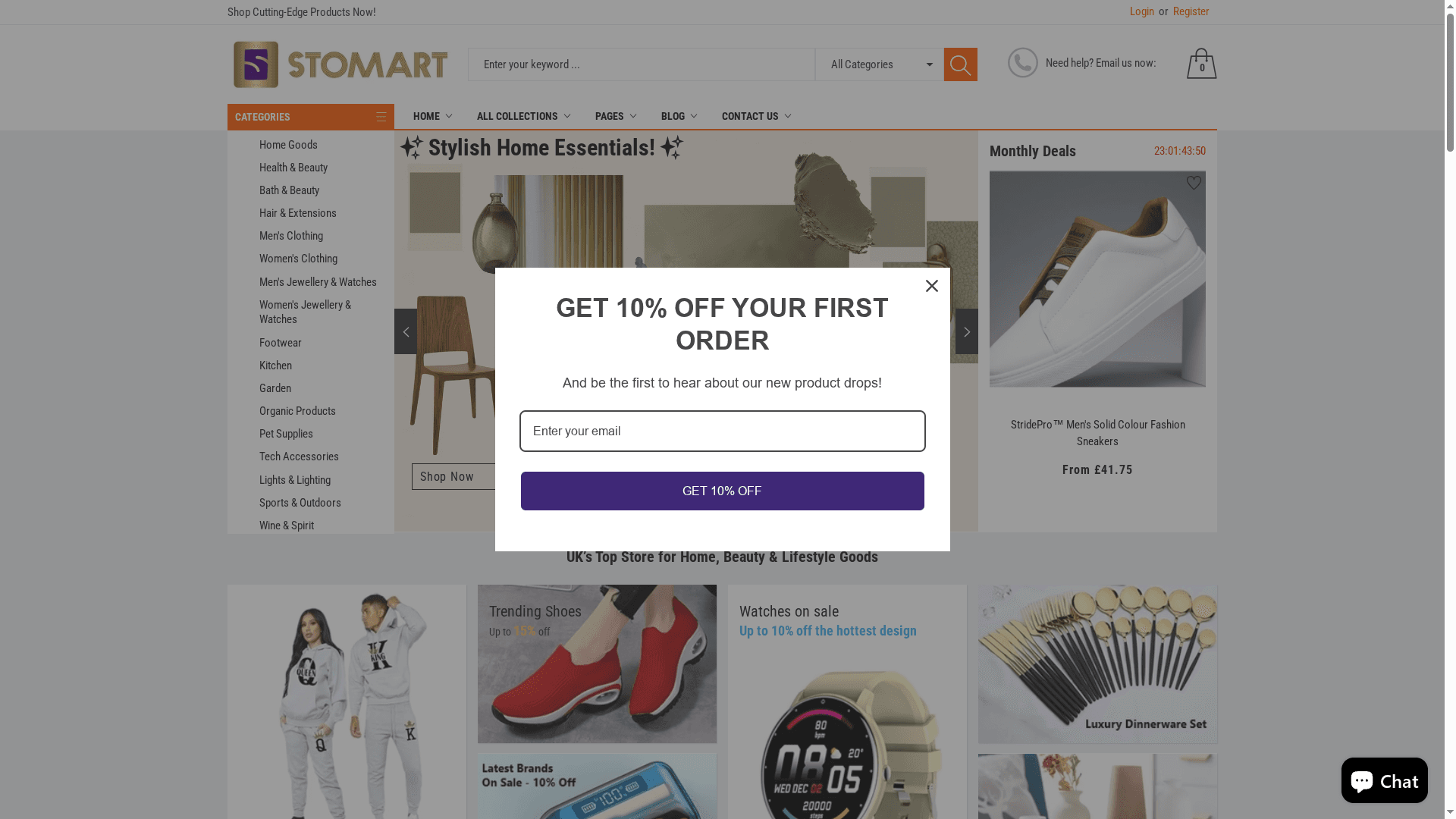Click the Register link
The height and width of the screenshot is (819, 1456).
pyautogui.click(x=1191, y=11)
